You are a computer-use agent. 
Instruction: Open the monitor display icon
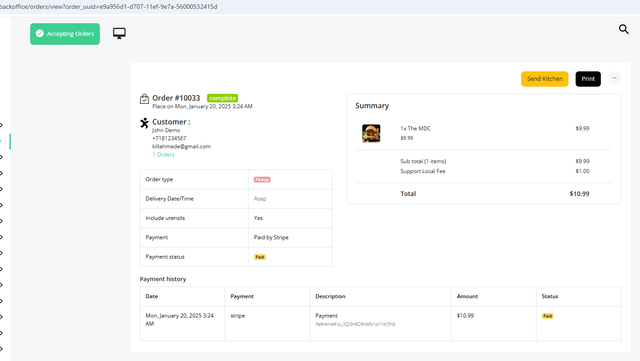pos(119,33)
